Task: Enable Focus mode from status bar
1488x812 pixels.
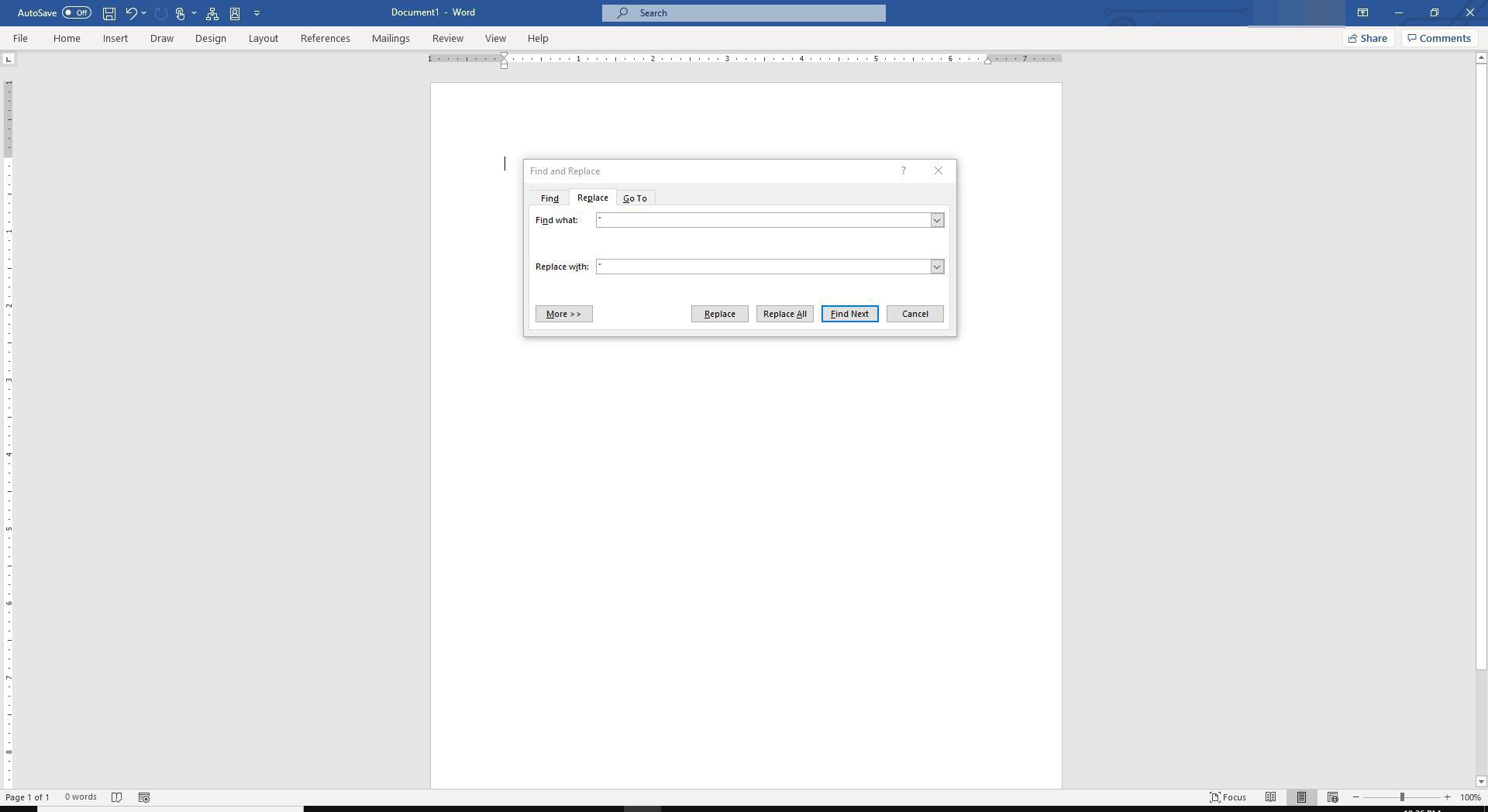Action: 1228,797
